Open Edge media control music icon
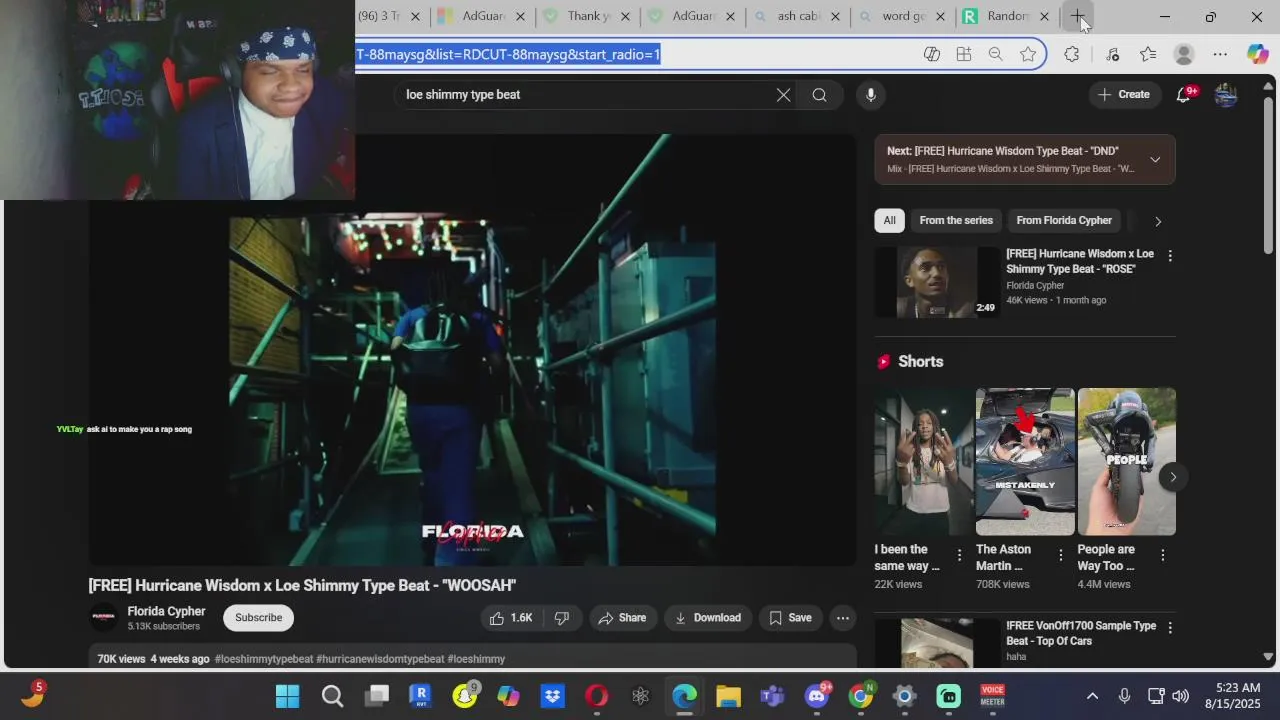Screen dimensions: 1280x720 click(x=1113, y=54)
